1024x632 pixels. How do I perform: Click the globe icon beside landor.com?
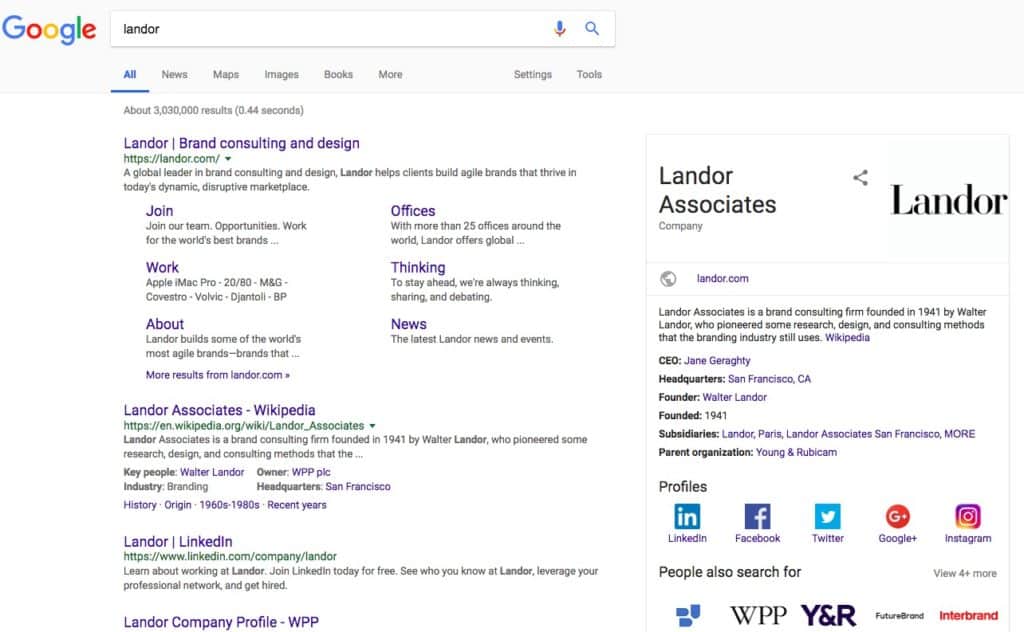click(668, 279)
